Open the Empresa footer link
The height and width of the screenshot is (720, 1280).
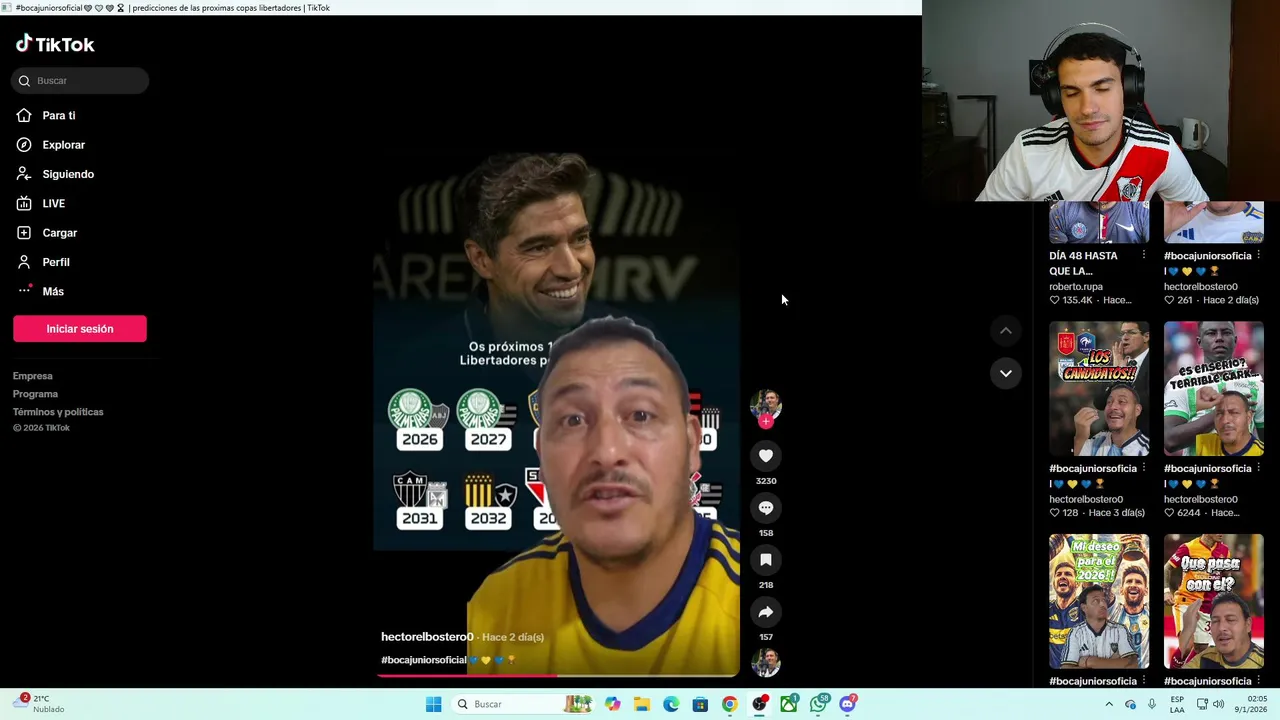pos(33,376)
